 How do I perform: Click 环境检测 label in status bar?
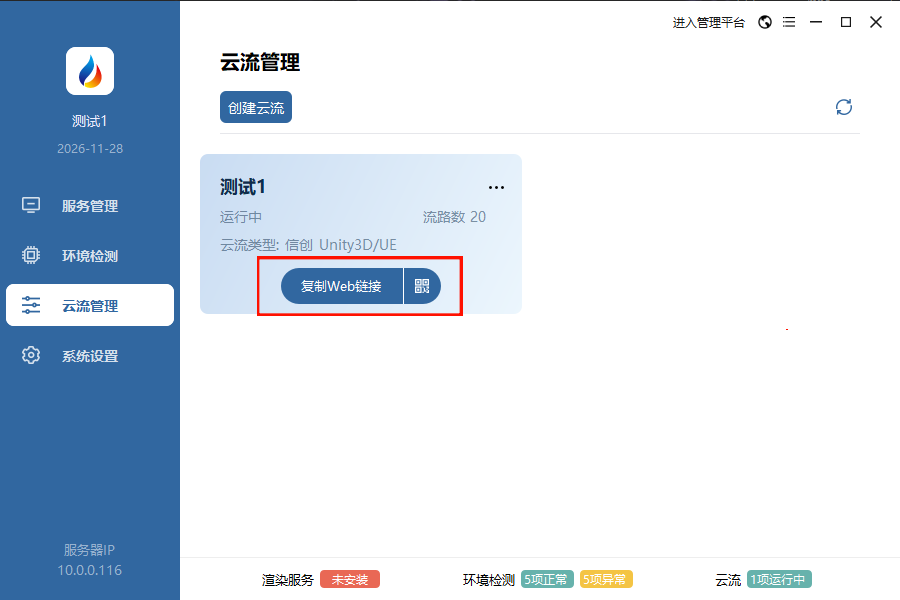pos(488,580)
